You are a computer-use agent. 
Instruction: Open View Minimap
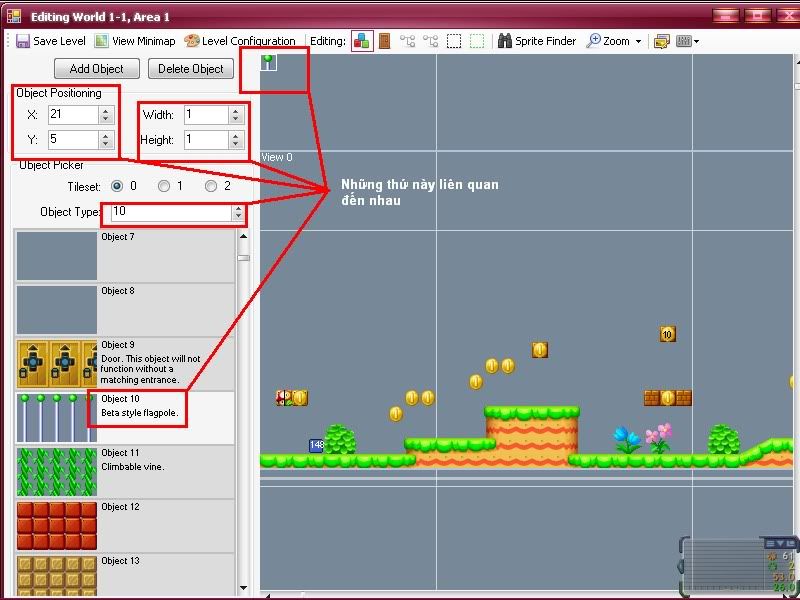point(135,41)
